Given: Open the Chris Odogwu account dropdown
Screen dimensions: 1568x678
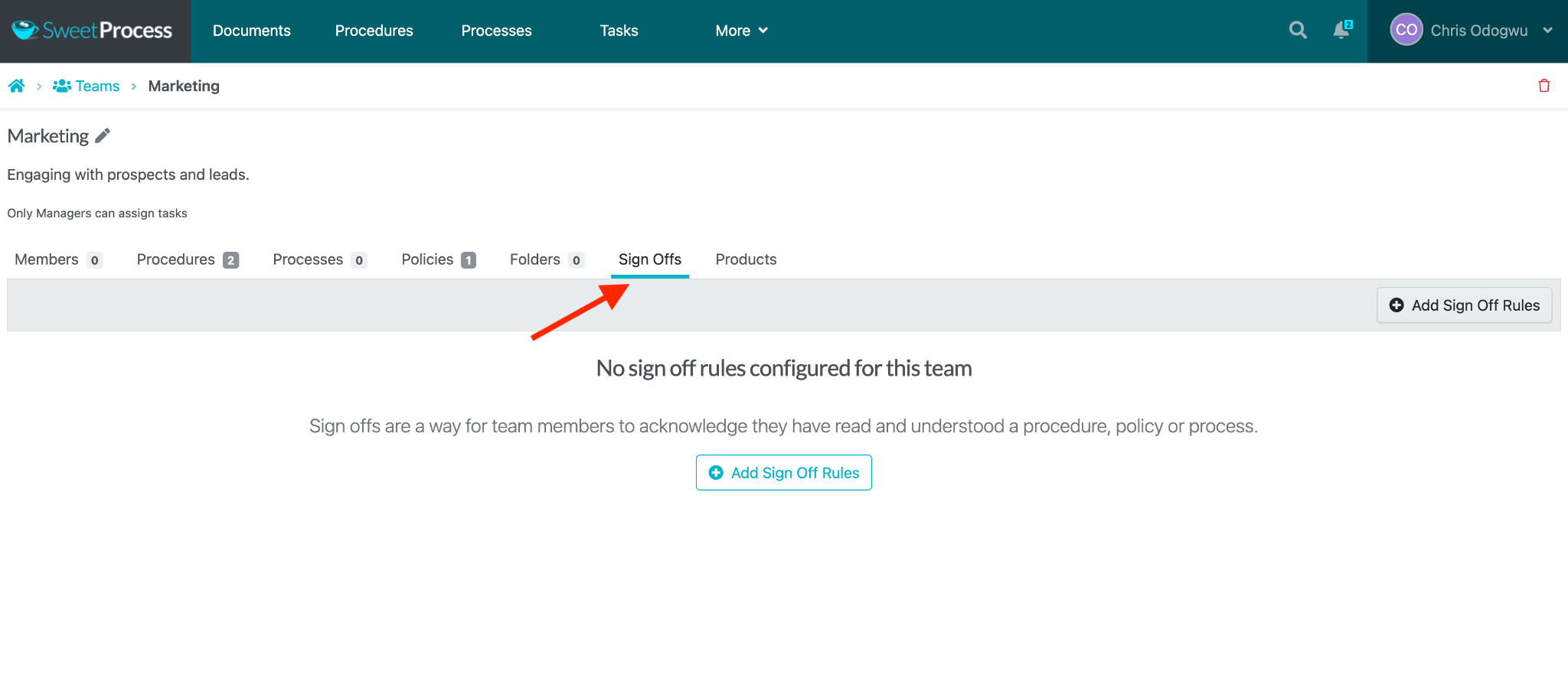Looking at the screenshot, I should click(1547, 31).
